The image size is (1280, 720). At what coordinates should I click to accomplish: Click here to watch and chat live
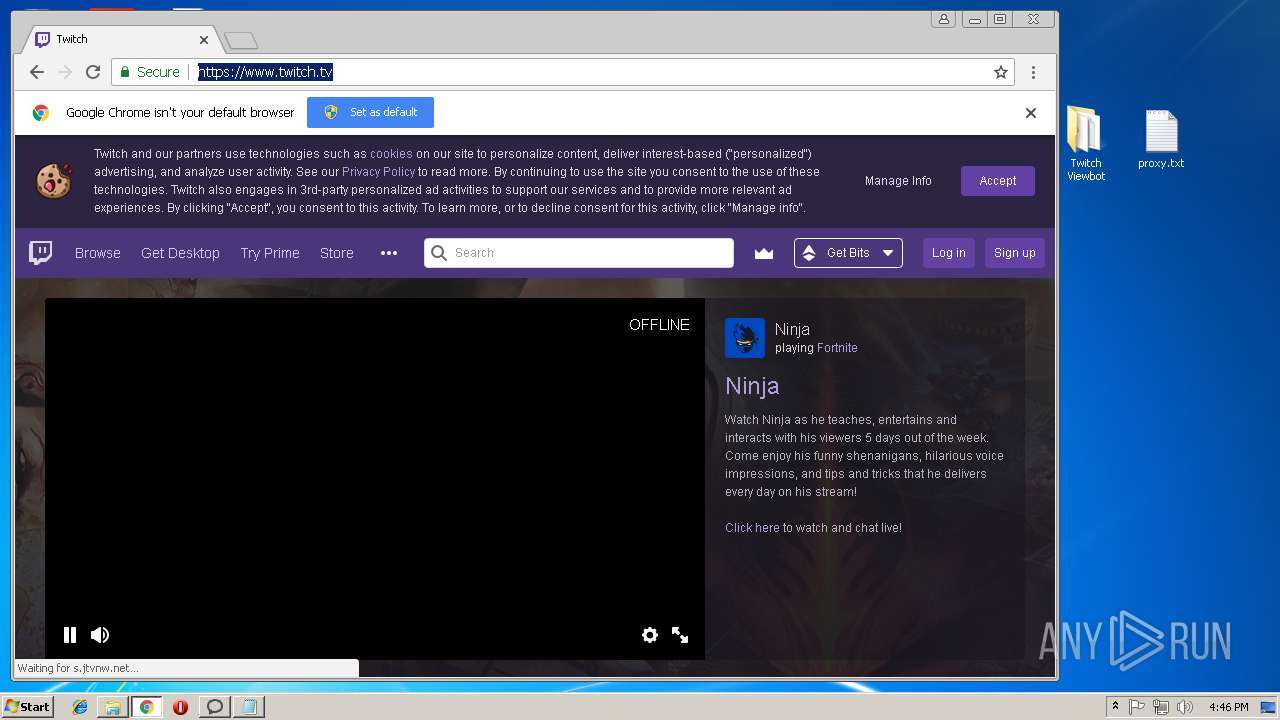[x=813, y=528]
